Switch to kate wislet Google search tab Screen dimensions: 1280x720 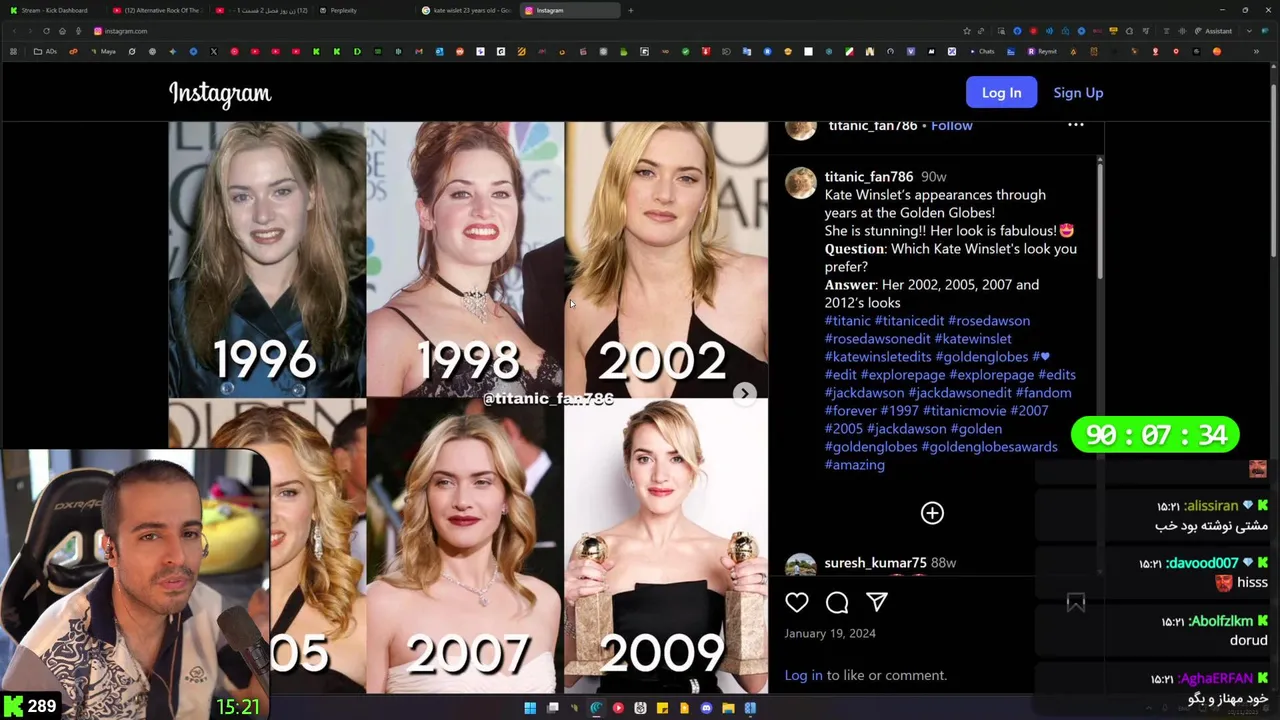coord(466,10)
